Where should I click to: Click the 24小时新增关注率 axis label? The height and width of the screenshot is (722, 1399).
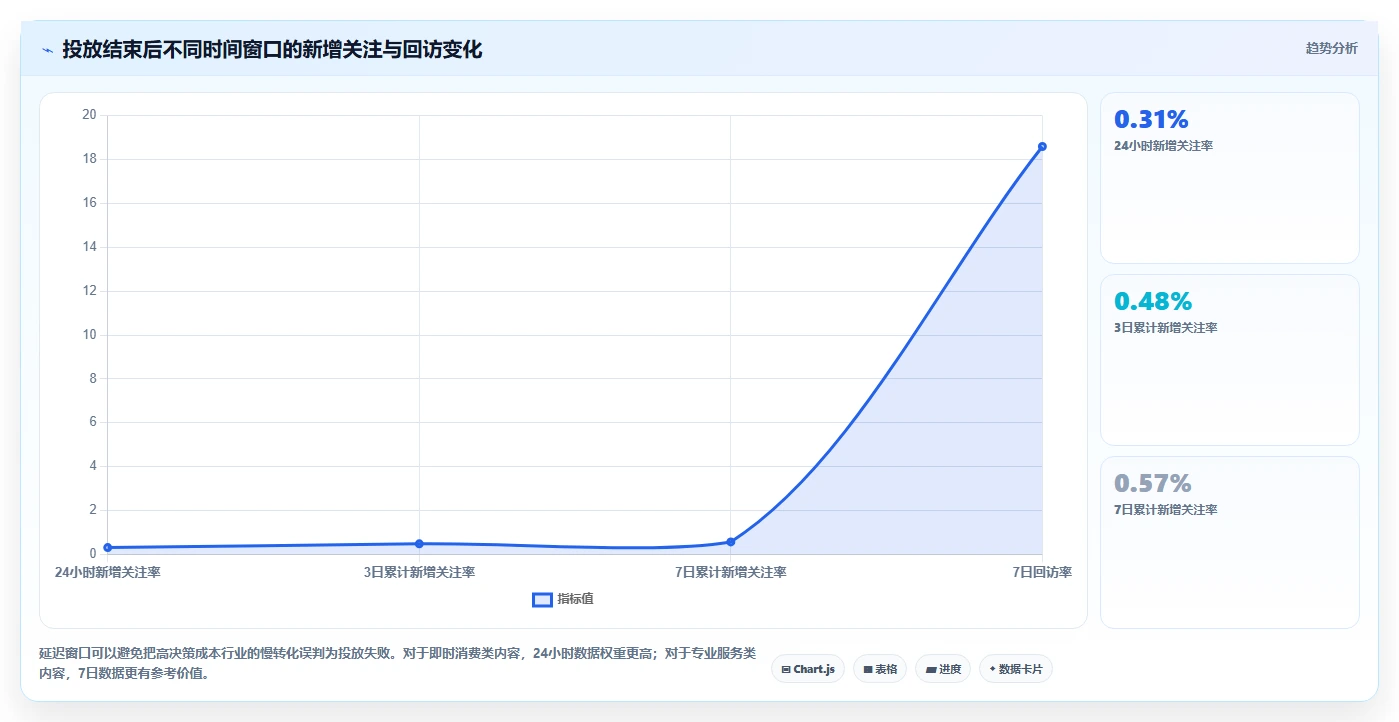108,572
